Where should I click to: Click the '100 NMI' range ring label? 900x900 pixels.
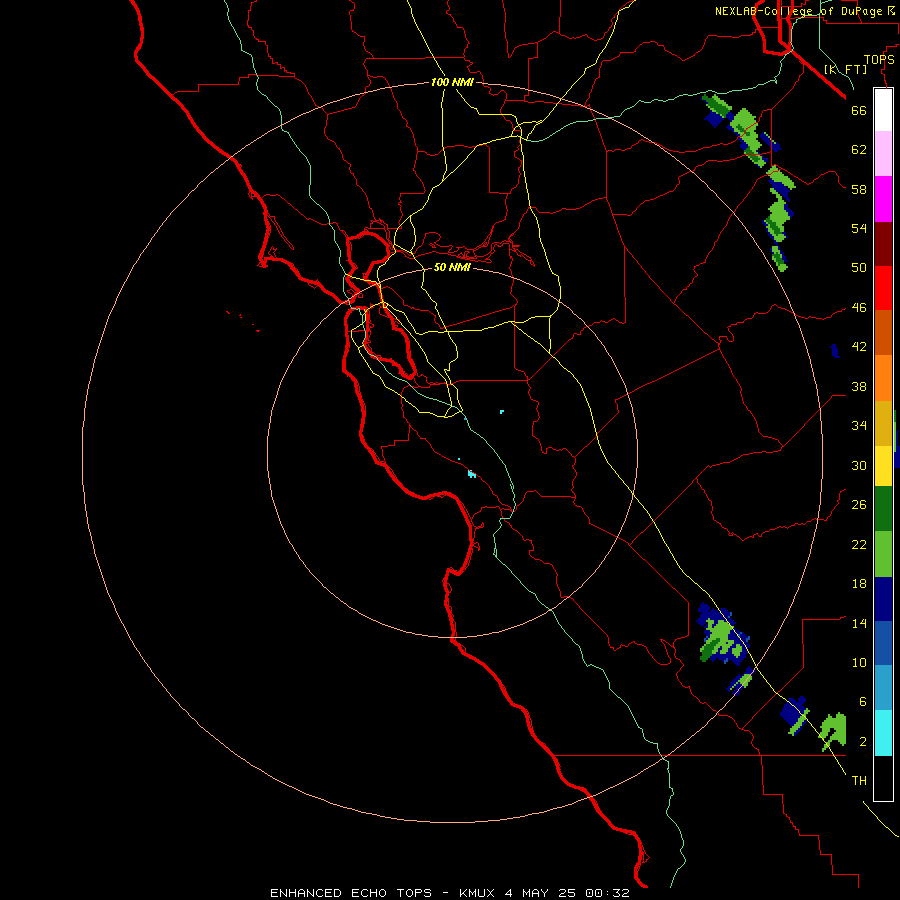(x=452, y=82)
